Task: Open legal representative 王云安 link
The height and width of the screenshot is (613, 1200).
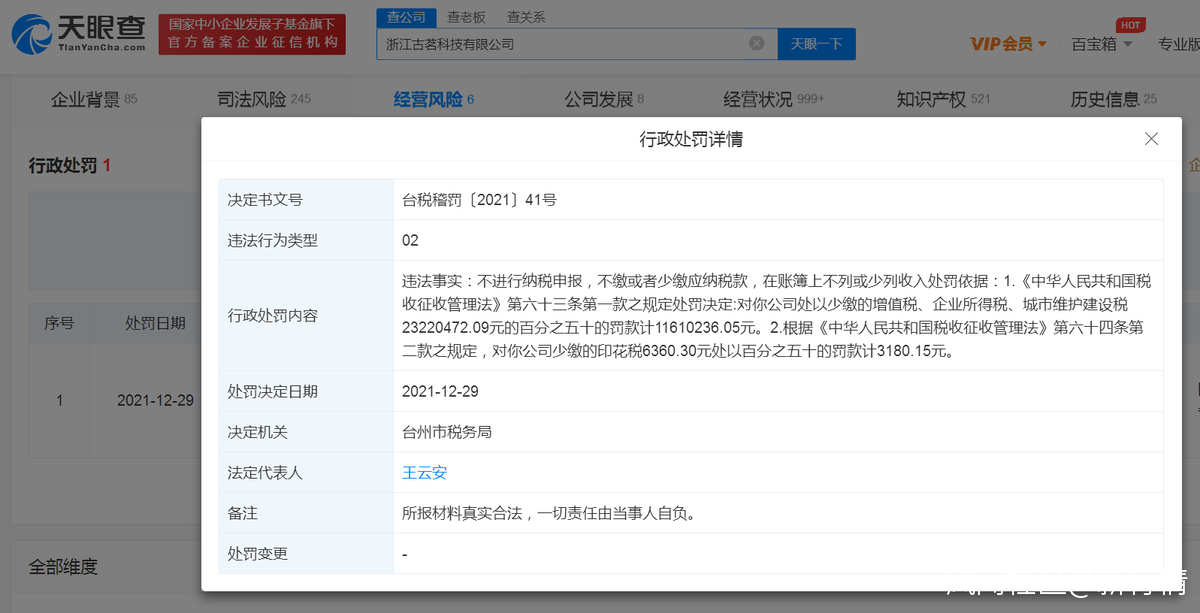Action: click(x=424, y=473)
